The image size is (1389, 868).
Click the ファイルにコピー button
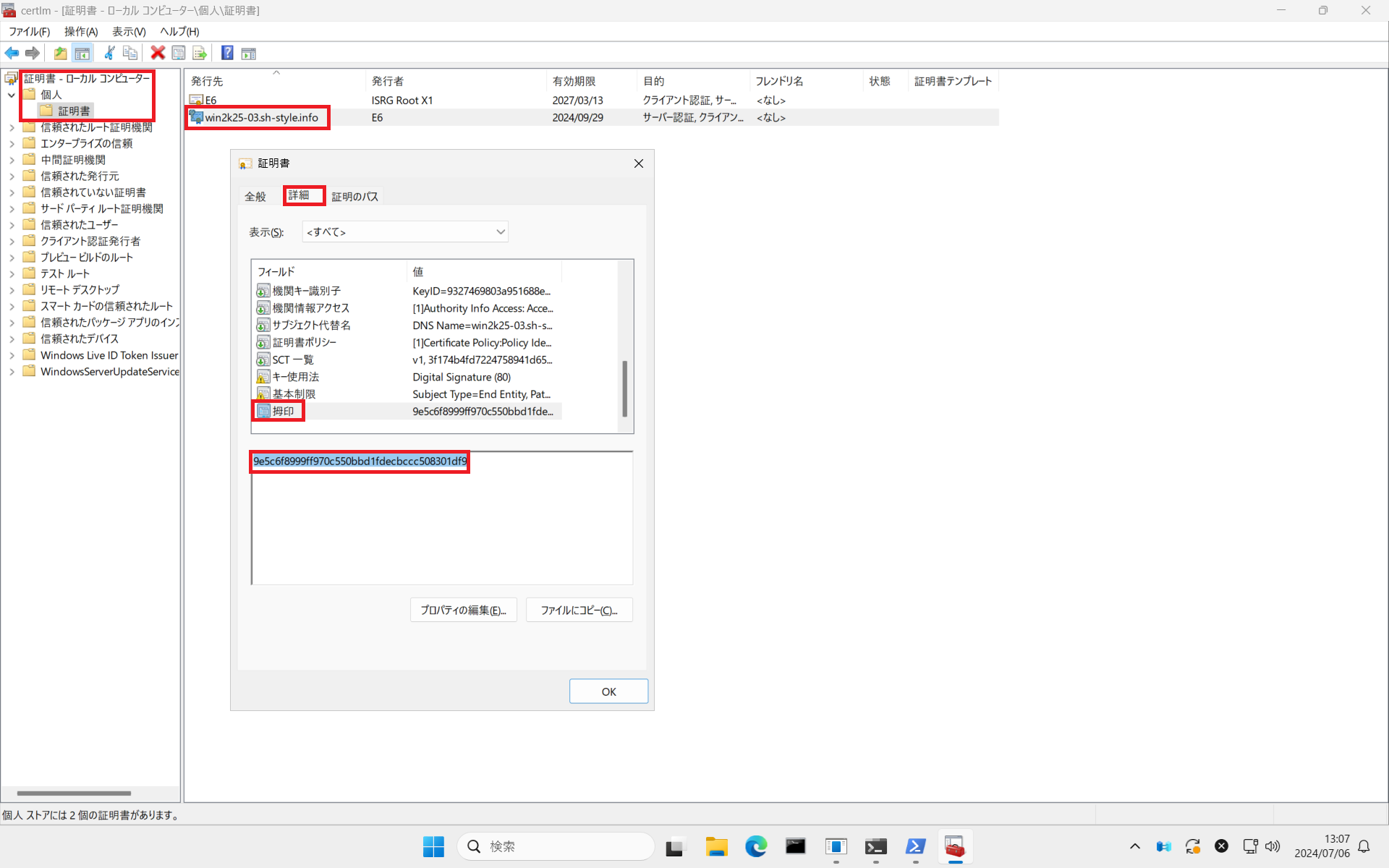point(579,610)
